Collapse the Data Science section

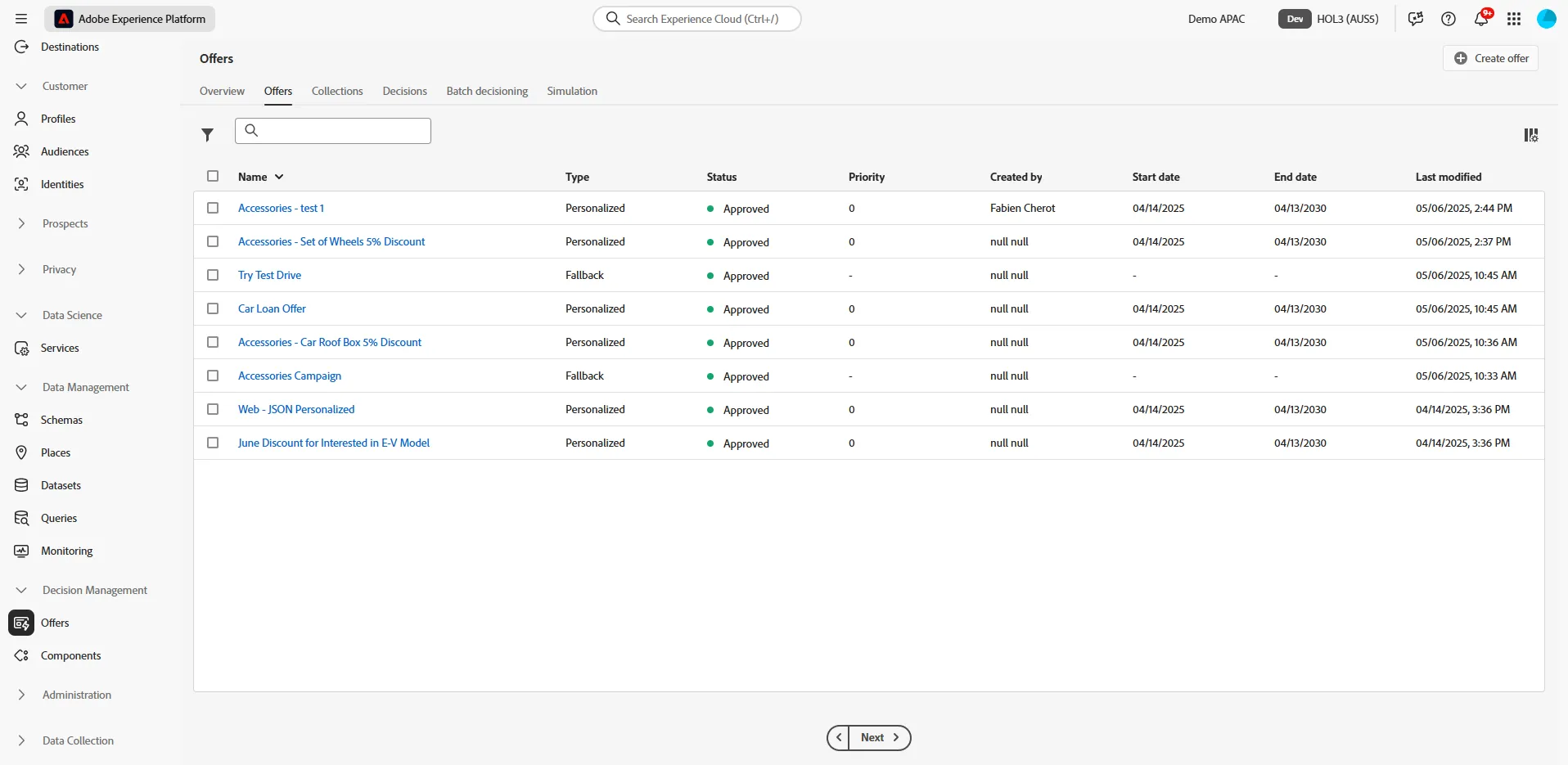21,315
